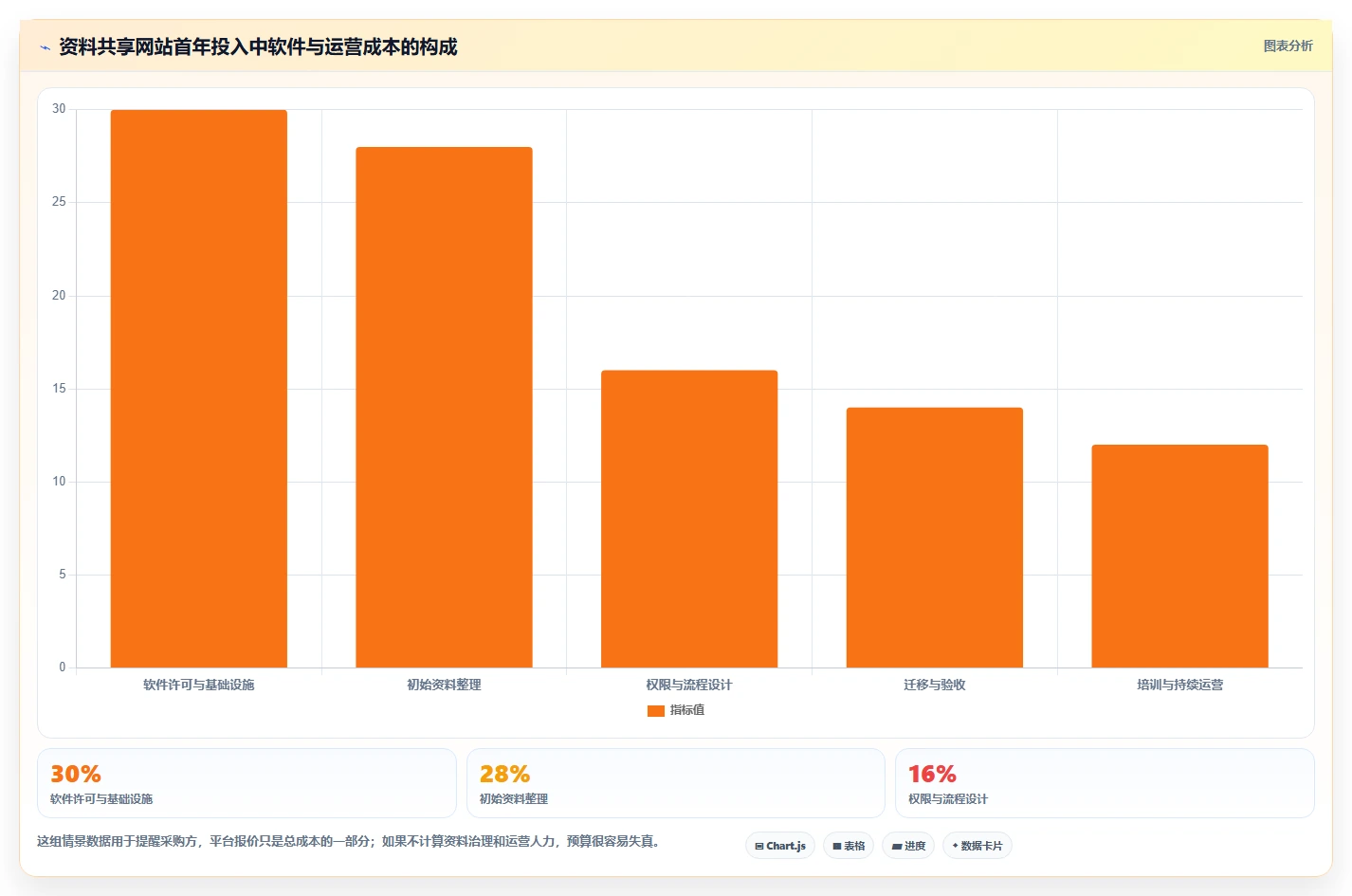
Task: Open the 28% 初始资料整理 card
Action: [x=675, y=783]
